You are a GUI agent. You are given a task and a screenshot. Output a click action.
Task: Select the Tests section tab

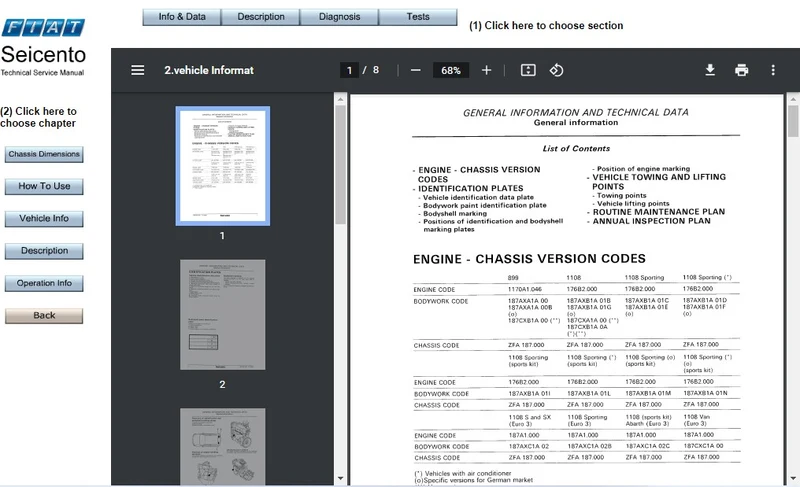coord(418,17)
